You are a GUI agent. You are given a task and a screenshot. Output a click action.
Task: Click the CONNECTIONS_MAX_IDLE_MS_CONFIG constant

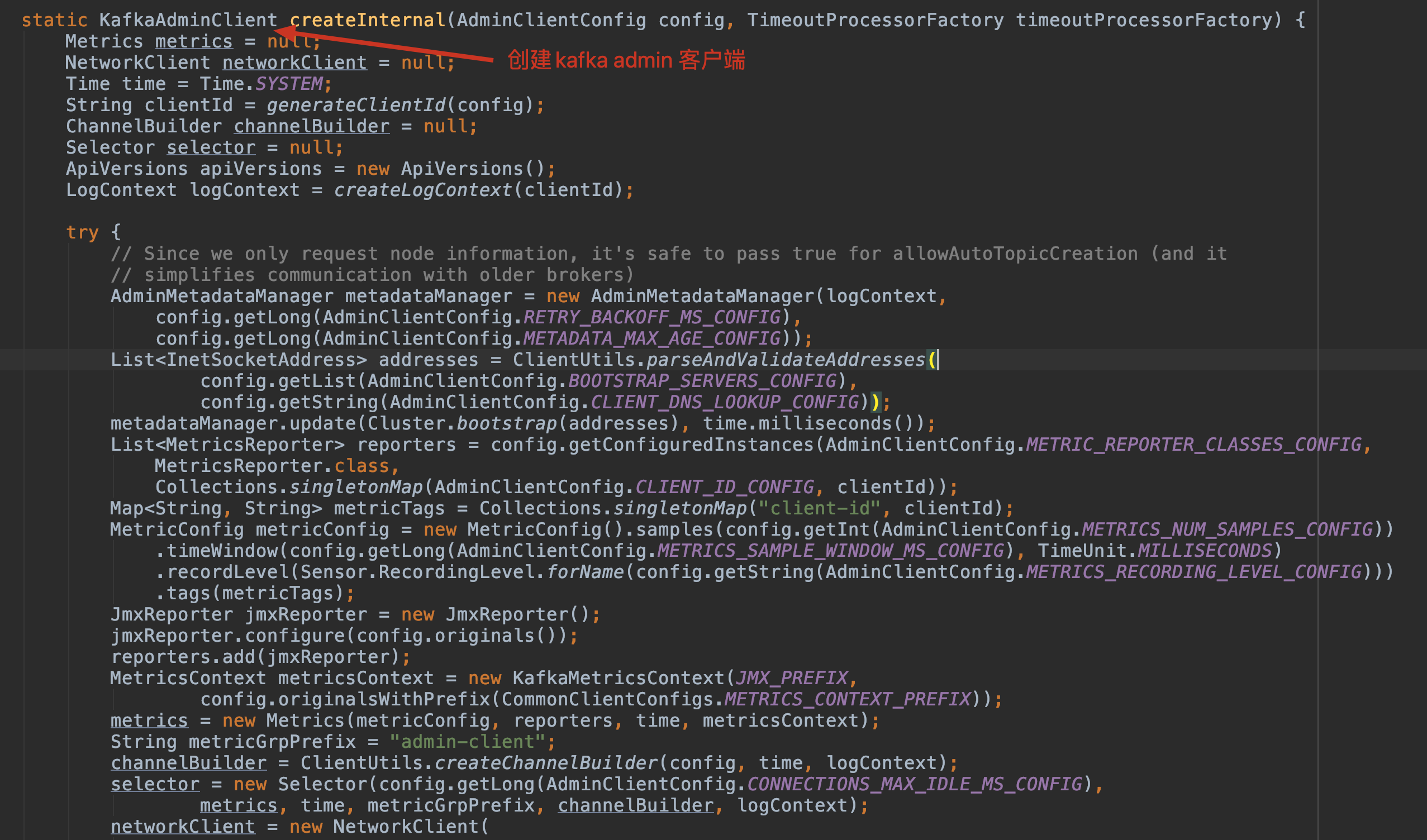tap(915, 785)
